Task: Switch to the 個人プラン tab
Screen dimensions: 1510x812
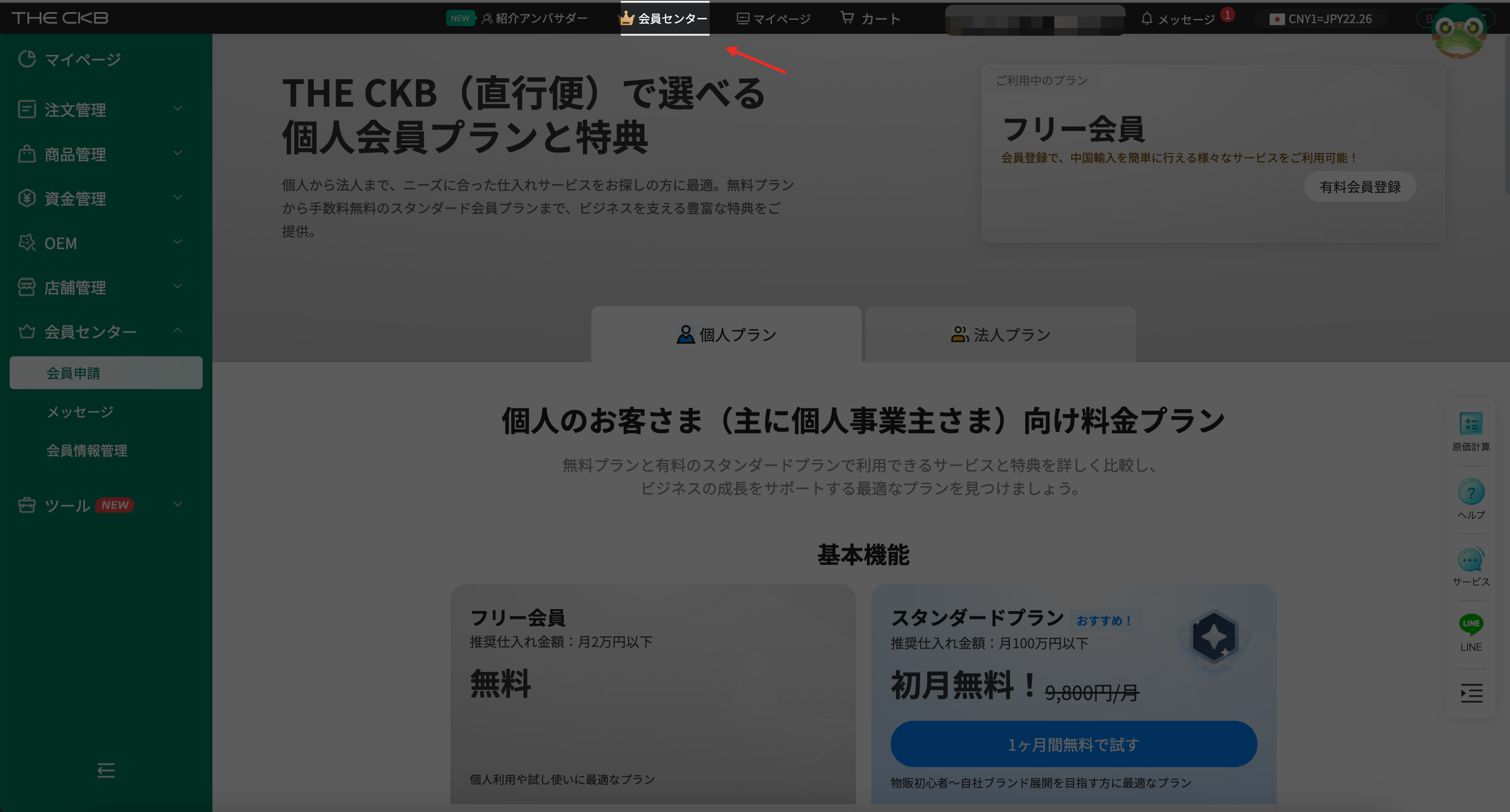Action: tap(726, 334)
